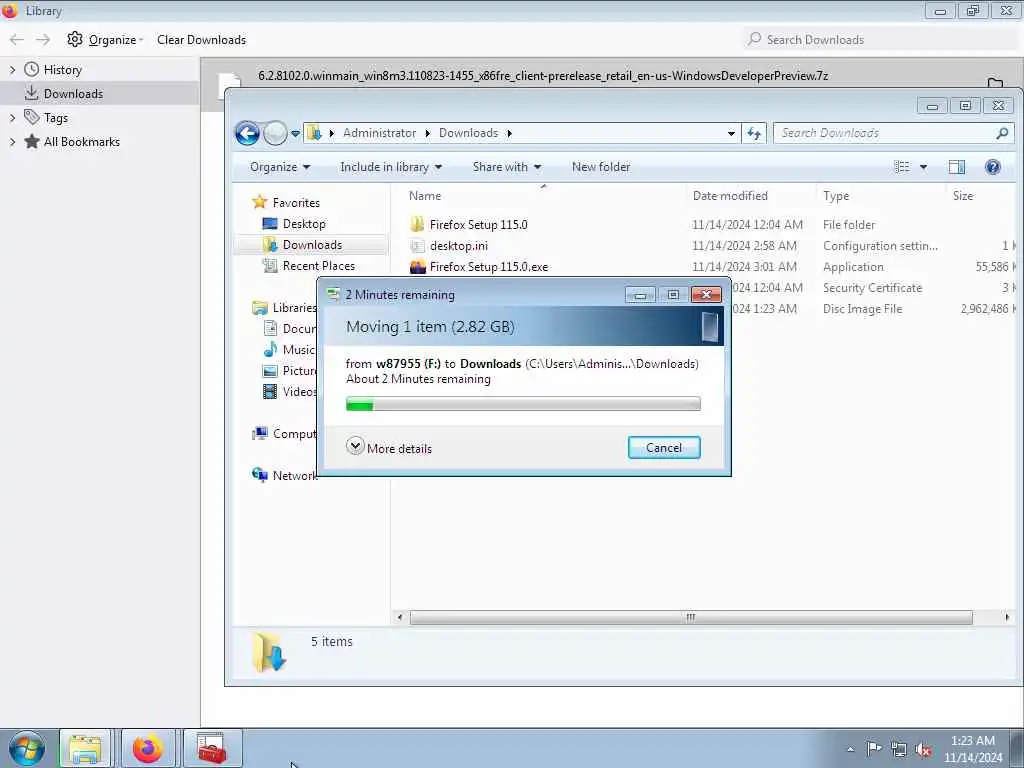This screenshot has width=1024, height=768.
Task: Click the Administrator breadcrumb in address bar
Action: pyautogui.click(x=379, y=133)
